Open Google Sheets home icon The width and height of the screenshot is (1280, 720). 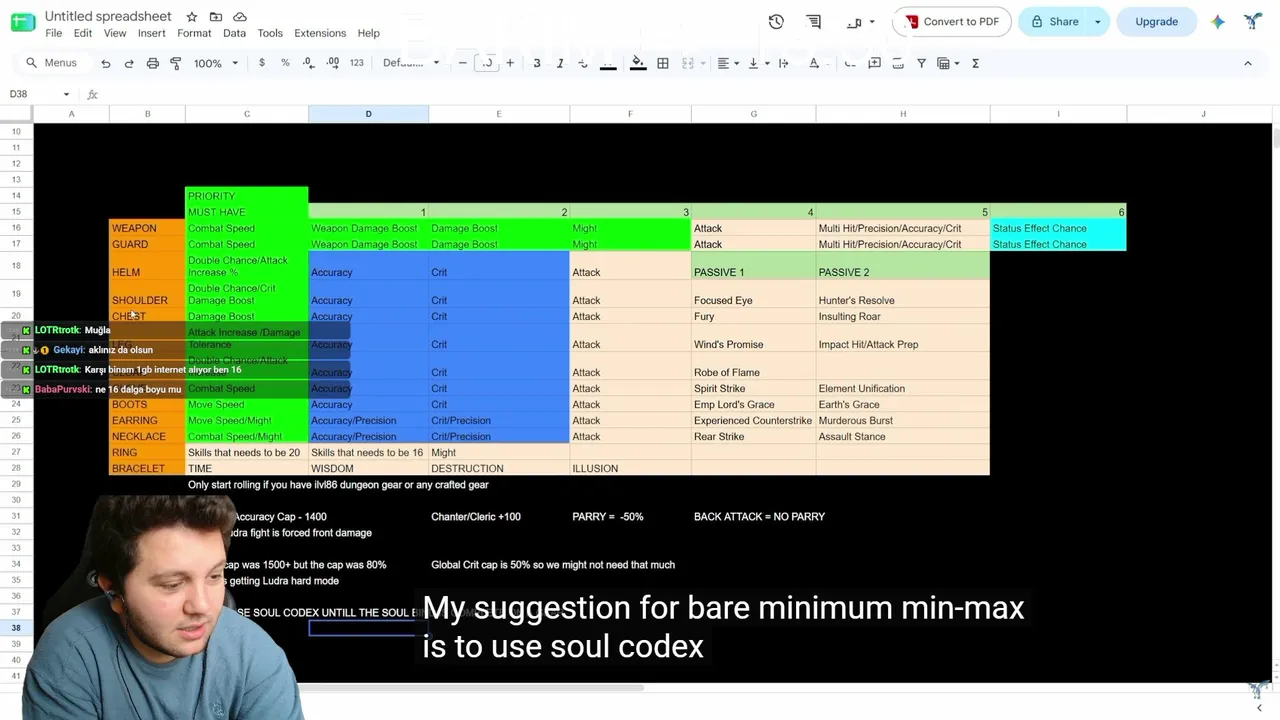tap(23, 22)
